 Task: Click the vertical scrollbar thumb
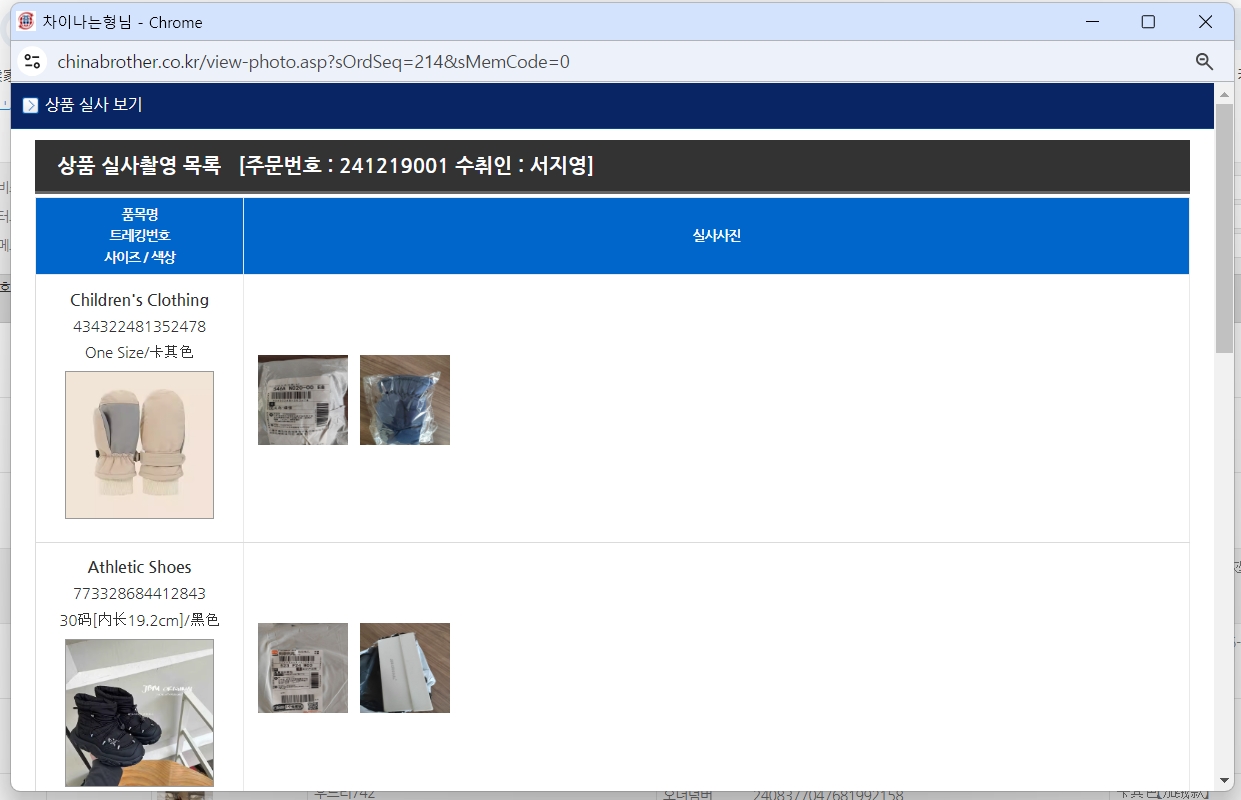click(1224, 227)
